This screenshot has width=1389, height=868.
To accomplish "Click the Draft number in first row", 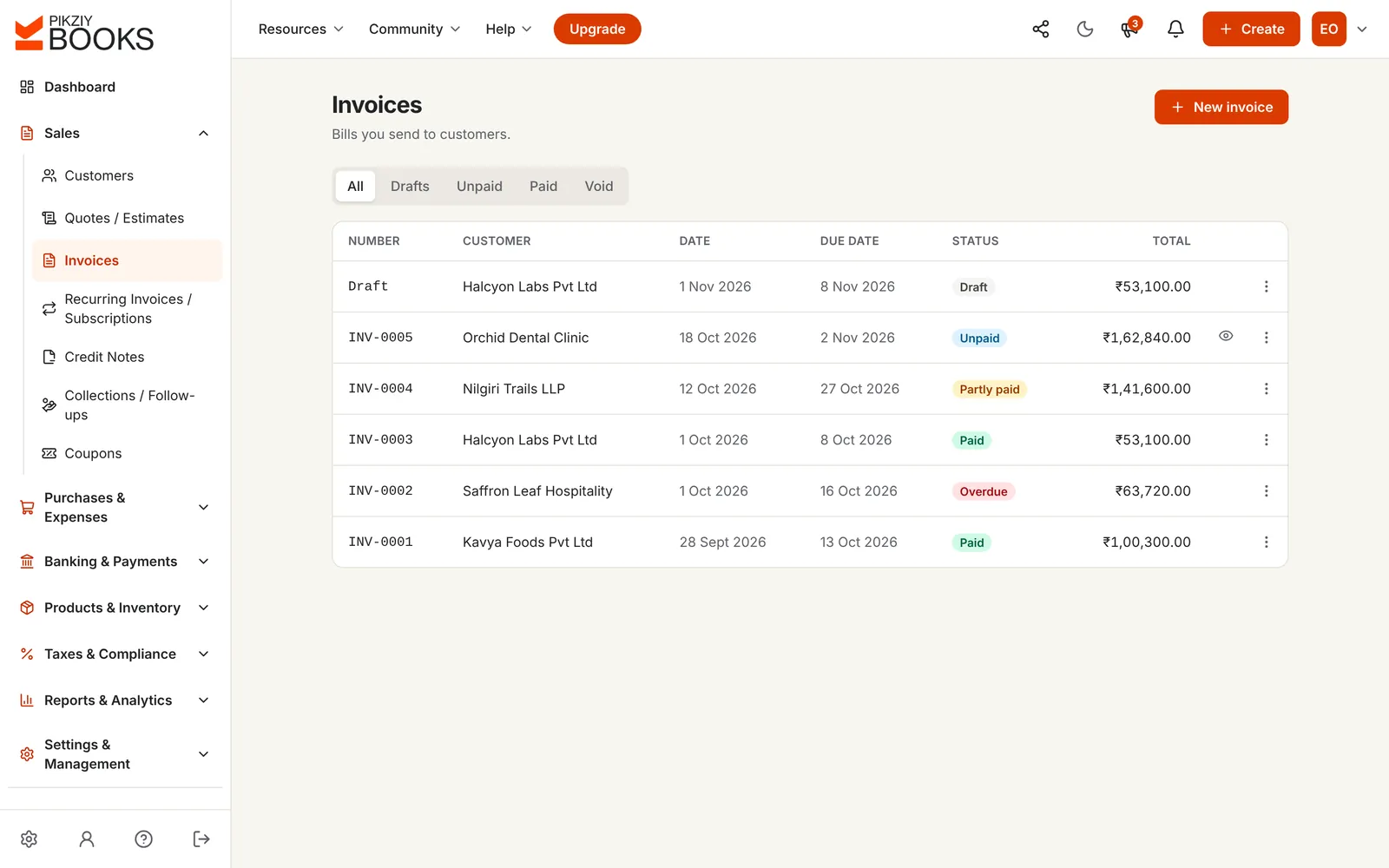I will [368, 286].
